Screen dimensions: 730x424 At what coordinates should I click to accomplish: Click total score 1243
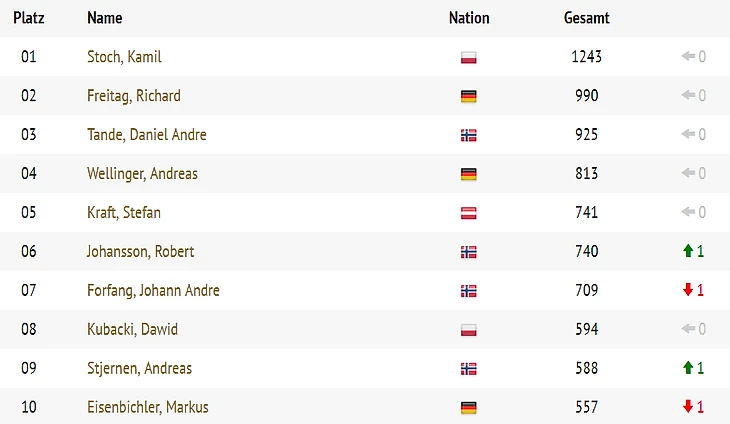pyautogui.click(x=586, y=57)
